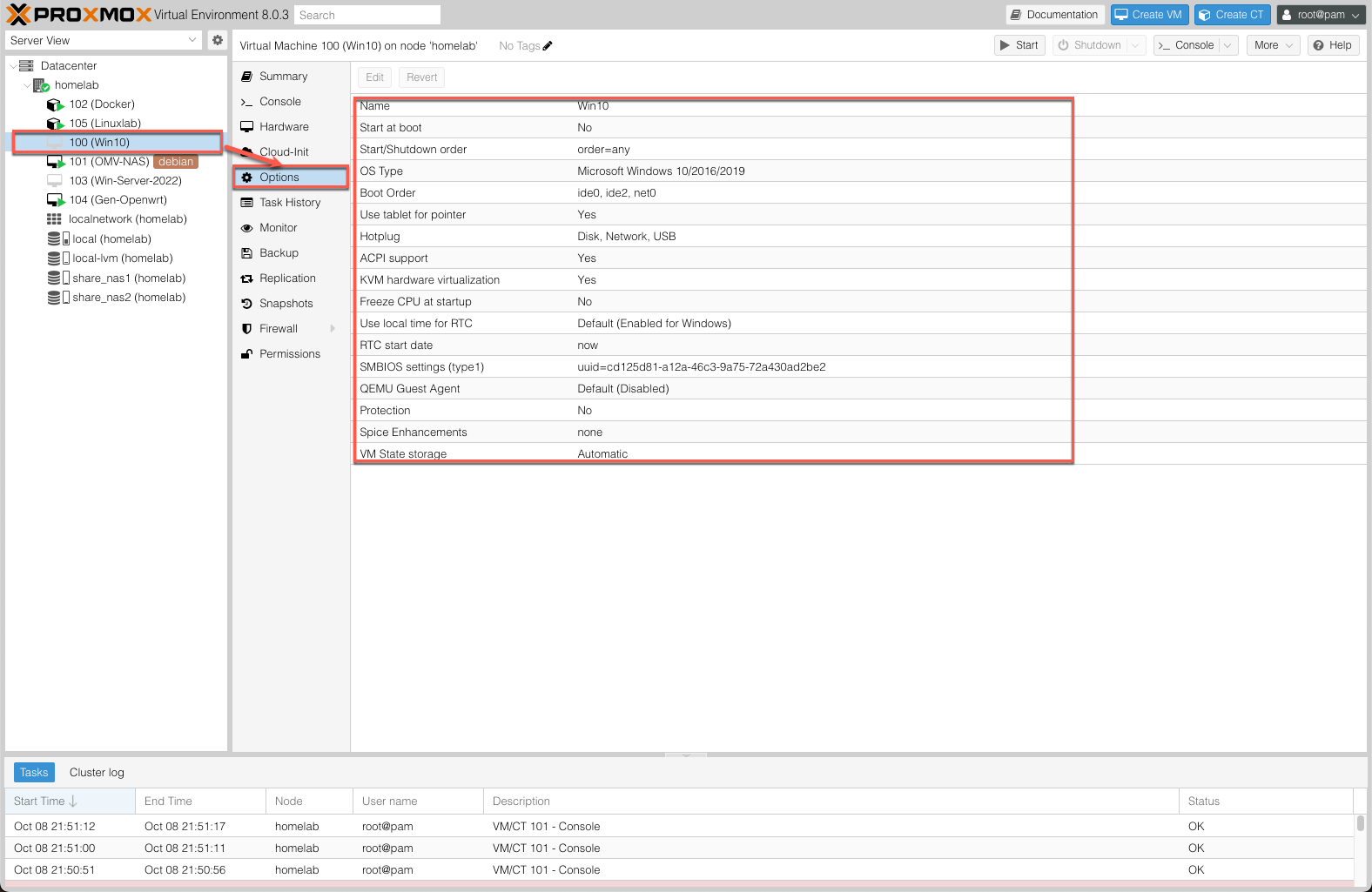Click the Permissions unlock icon
1372x892 pixels.
point(247,354)
